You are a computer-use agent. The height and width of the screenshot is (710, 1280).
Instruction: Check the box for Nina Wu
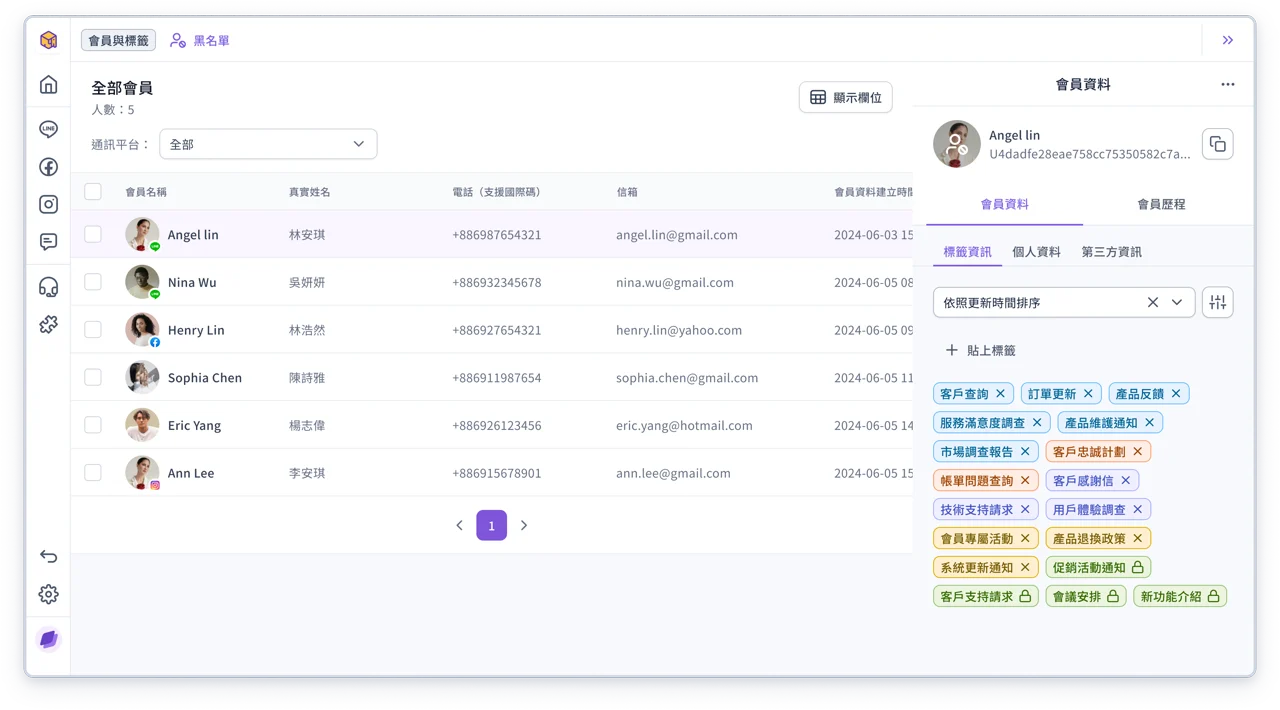tap(93, 282)
